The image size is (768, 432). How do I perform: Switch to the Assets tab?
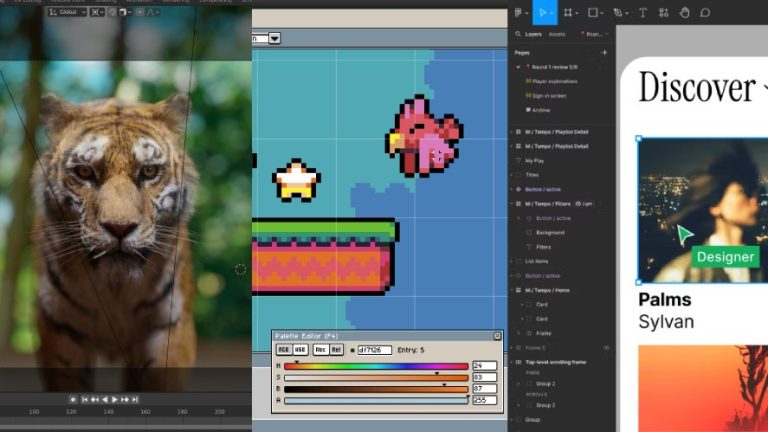click(556, 34)
